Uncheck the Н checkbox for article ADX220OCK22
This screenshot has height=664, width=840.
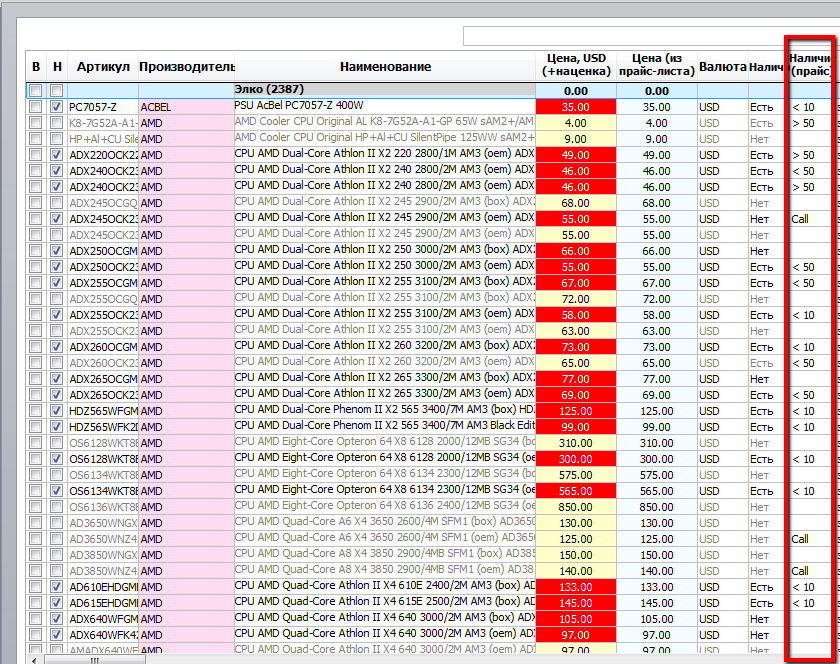pyautogui.click(x=56, y=155)
